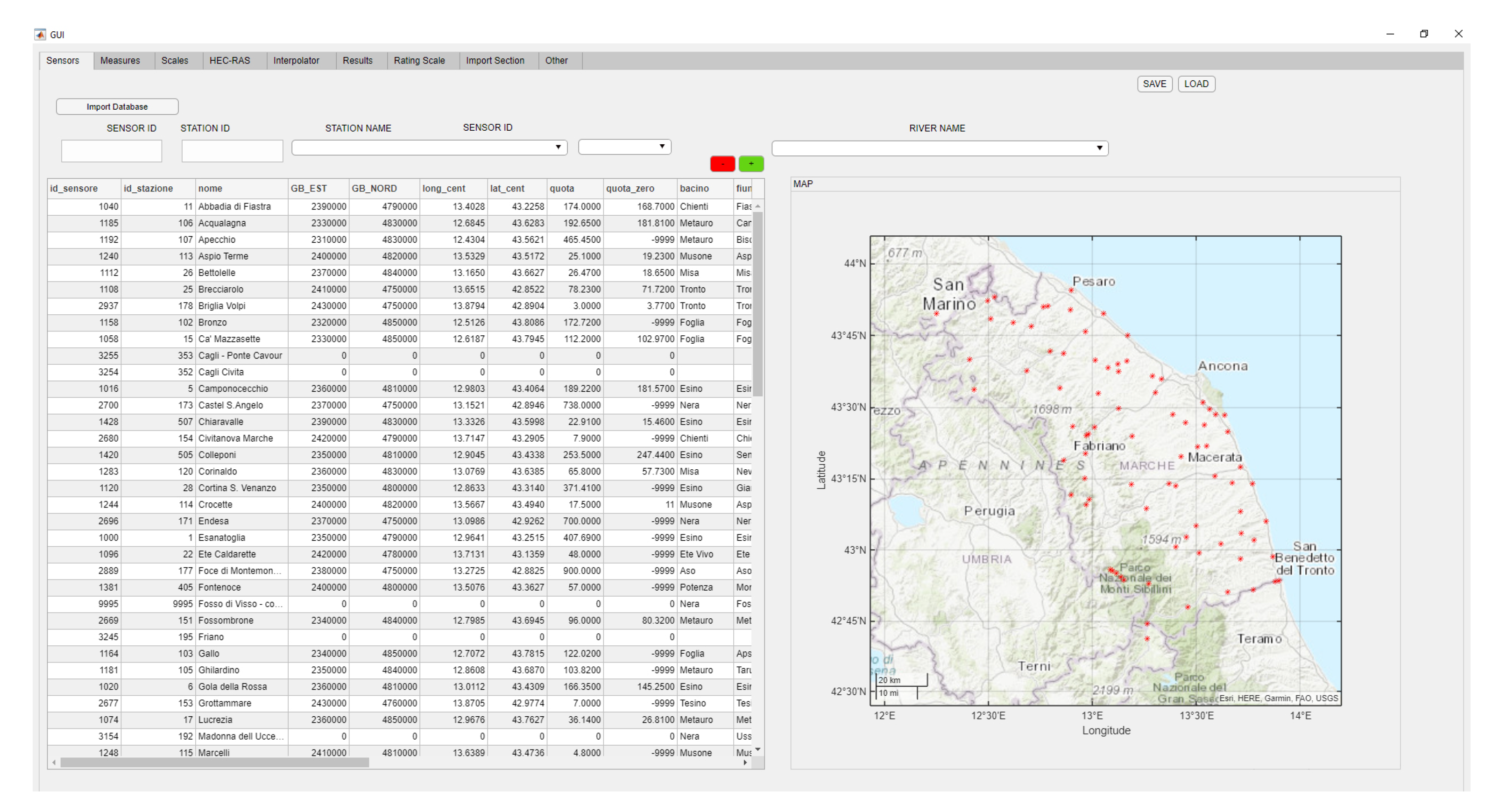This screenshot has width=1500, height=812.
Task: Expand the RIVER NAME dropdown
Action: pos(939,148)
